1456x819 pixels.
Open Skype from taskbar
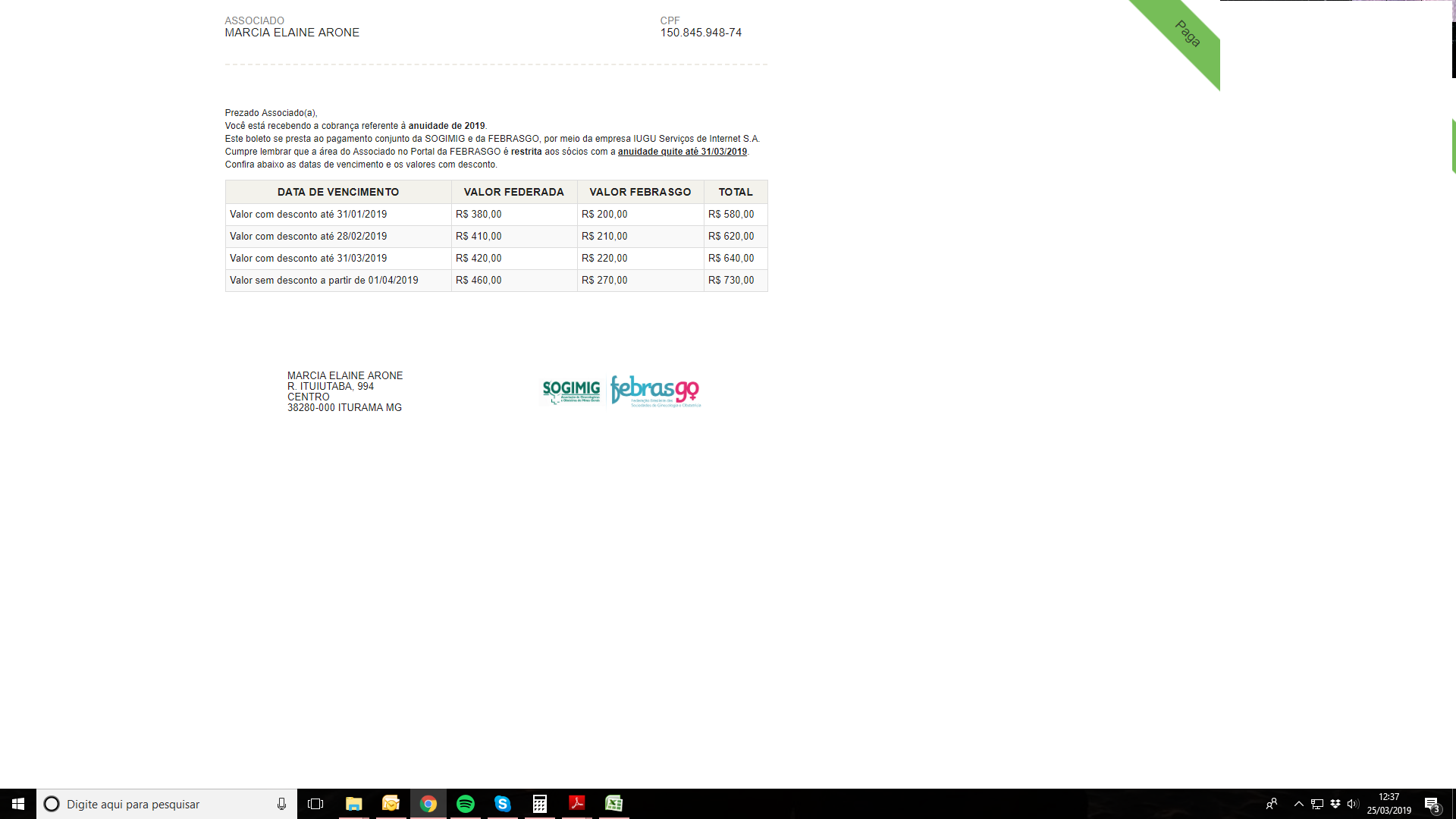click(503, 804)
